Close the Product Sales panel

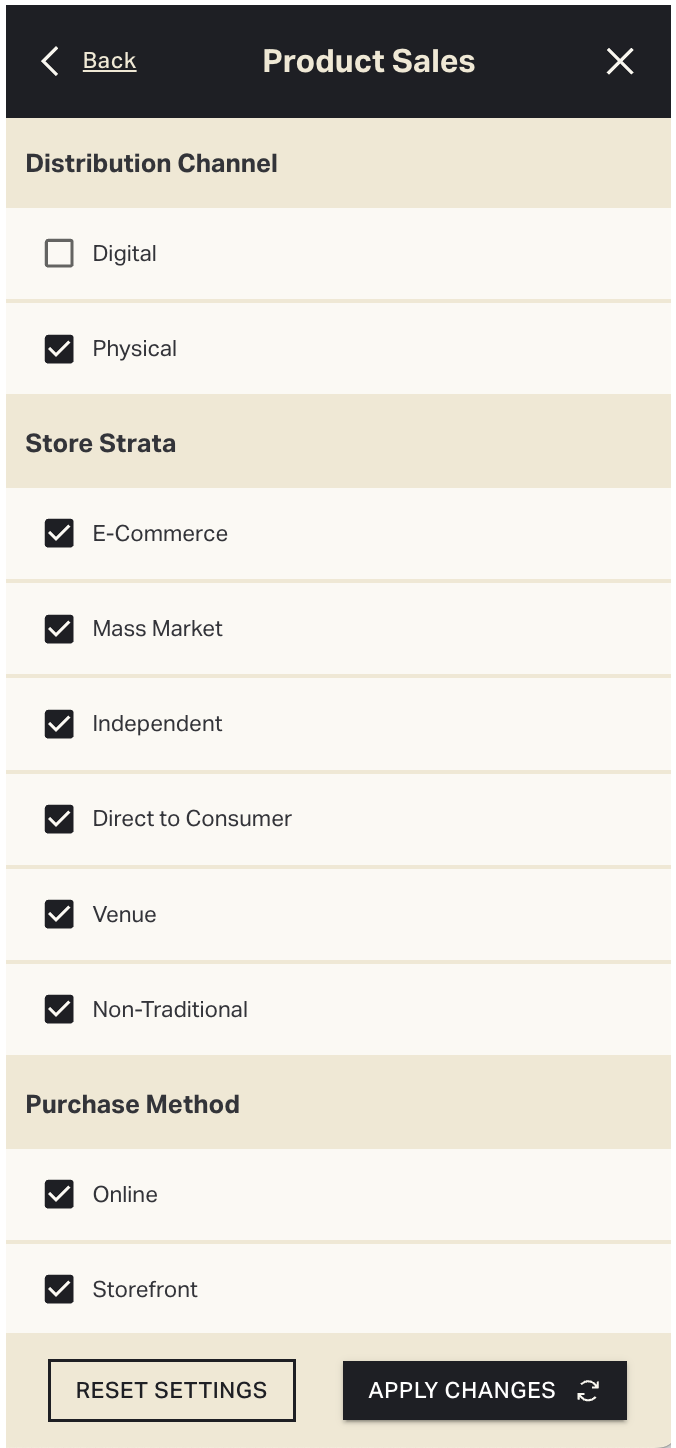pos(620,61)
